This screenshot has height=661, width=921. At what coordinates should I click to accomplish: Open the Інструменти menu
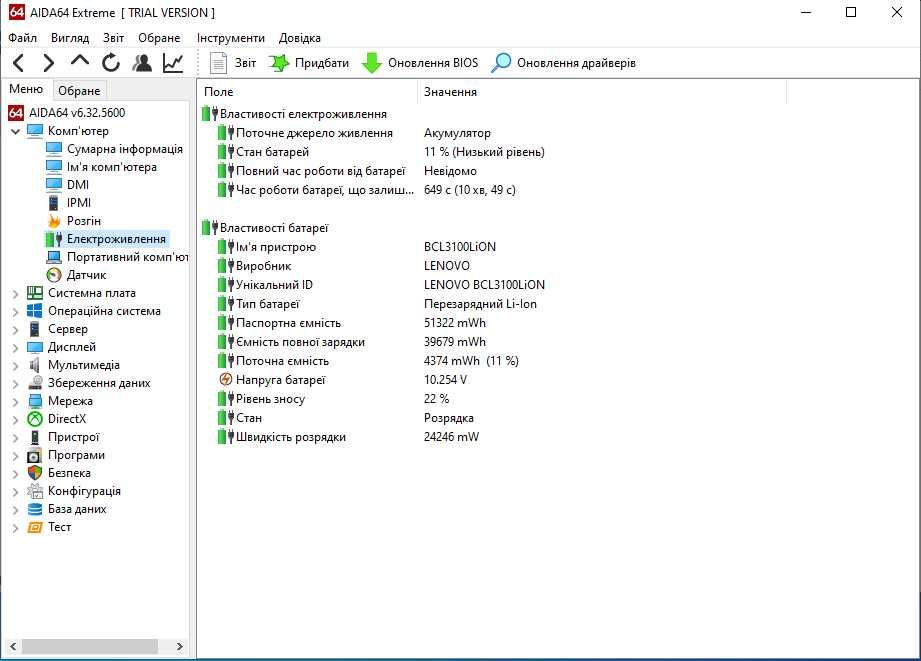click(x=231, y=38)
